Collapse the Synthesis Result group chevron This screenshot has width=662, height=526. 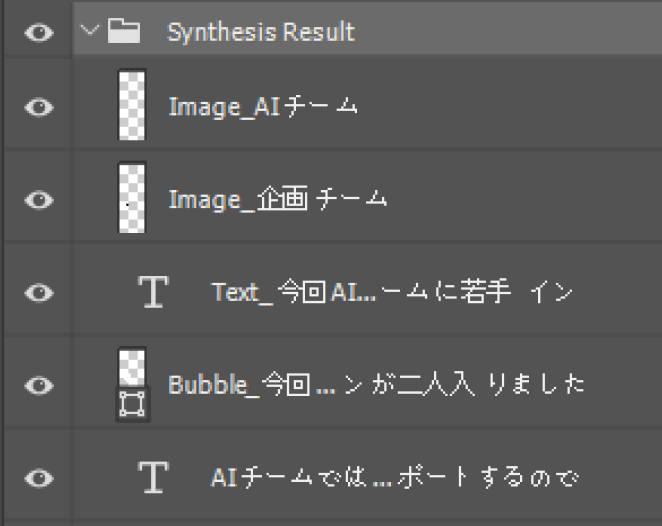click(x=90, y=30)
